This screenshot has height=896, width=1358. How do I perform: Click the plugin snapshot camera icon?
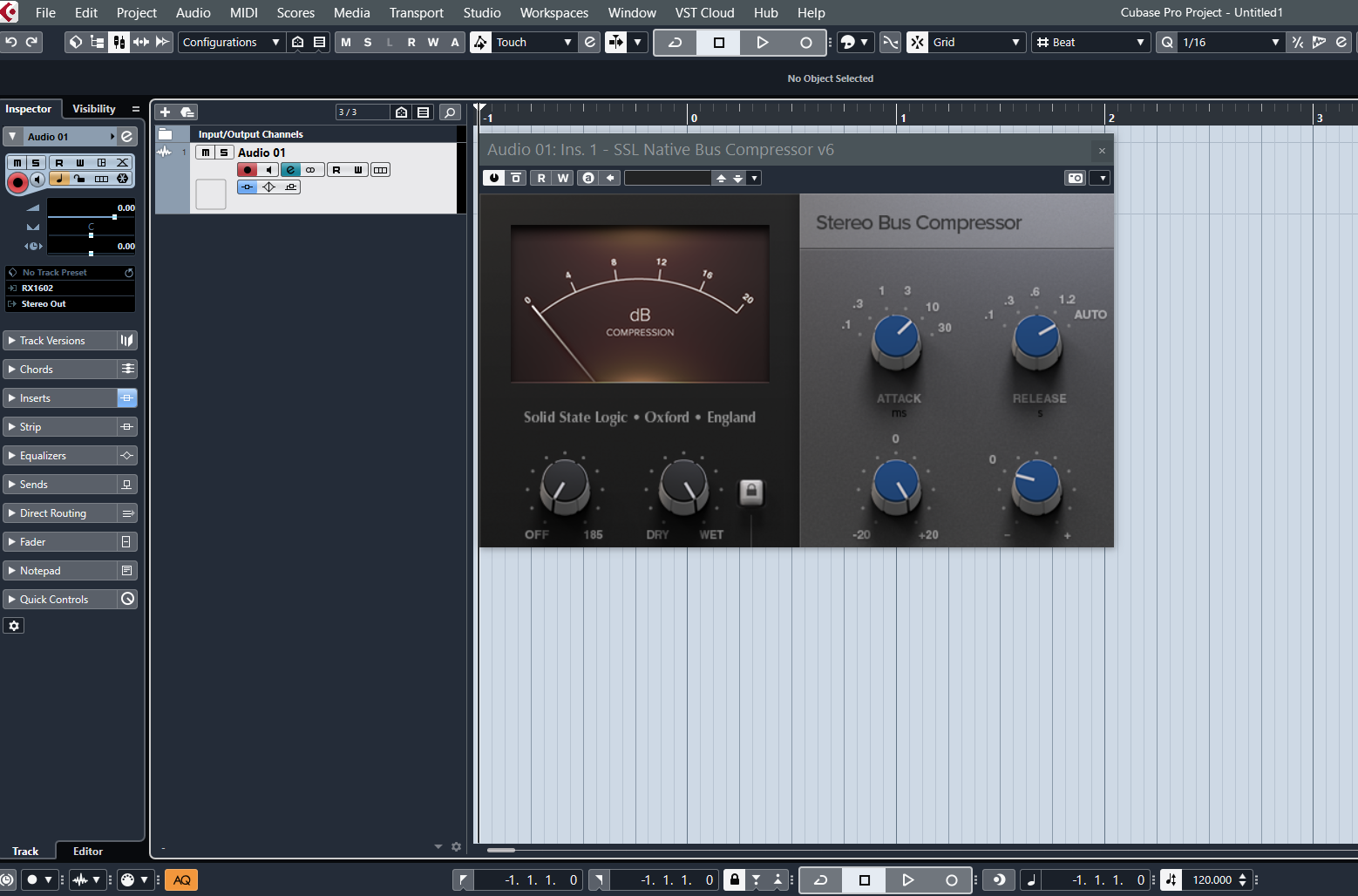[x=1076, y=178]
